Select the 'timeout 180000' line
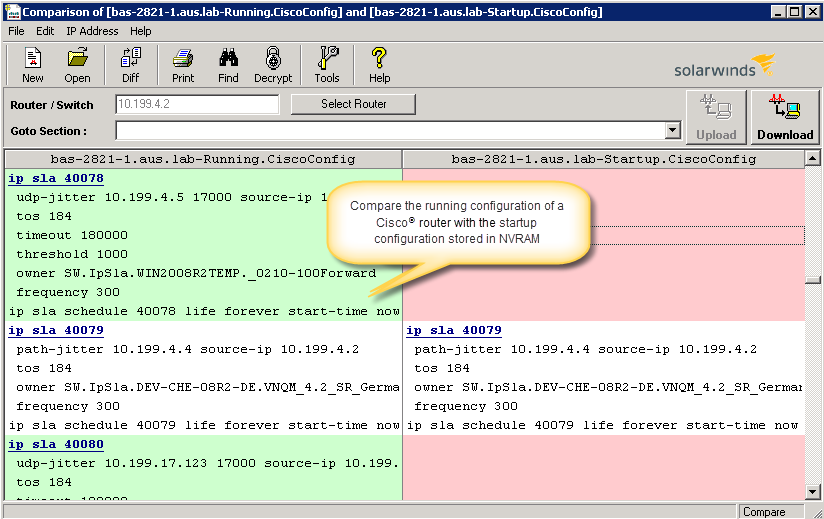This screenshot has width=824, height=519. tap(72, 235)
